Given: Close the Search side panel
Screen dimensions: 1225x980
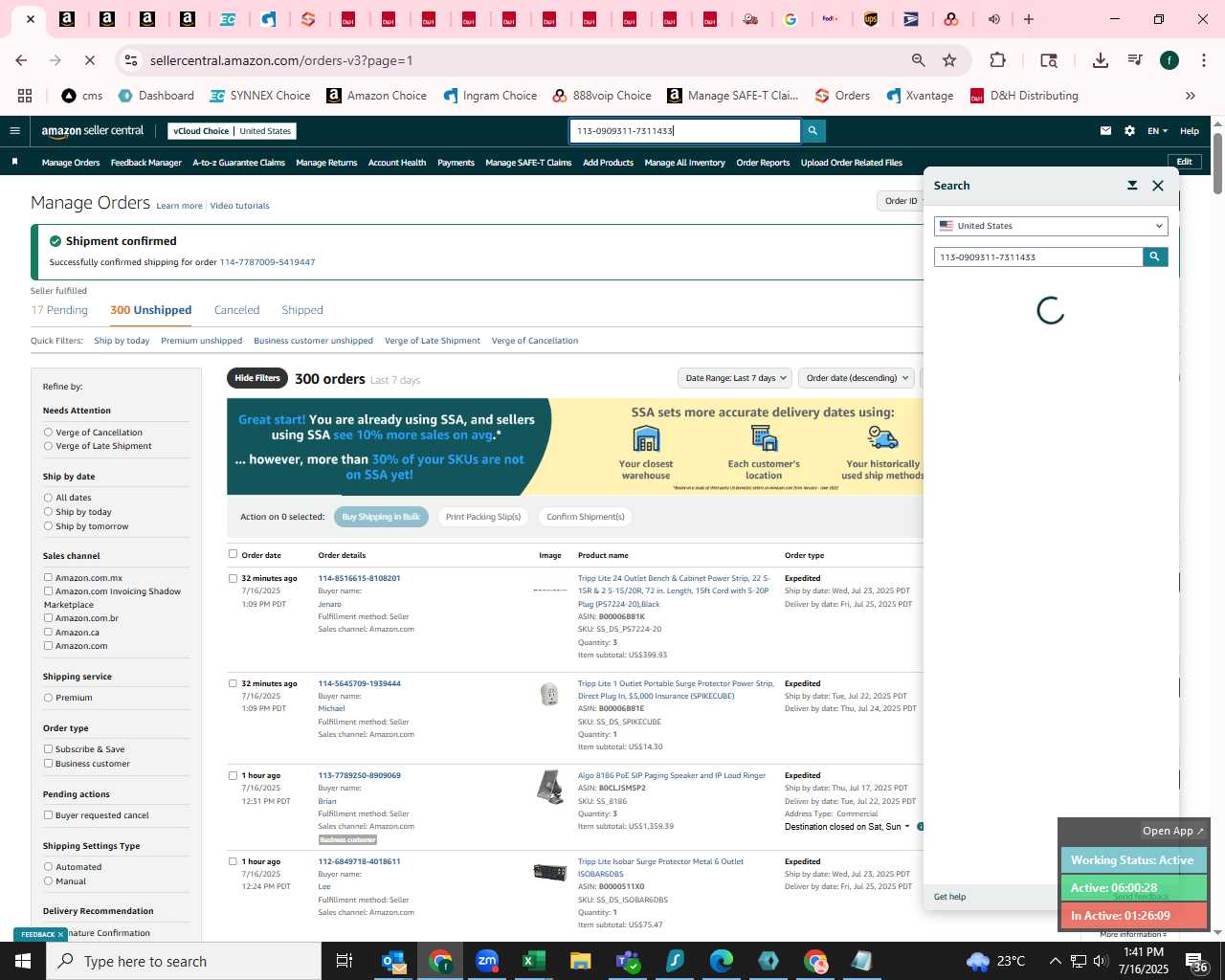Looking at the screenshot, I should click(1158, 186).
